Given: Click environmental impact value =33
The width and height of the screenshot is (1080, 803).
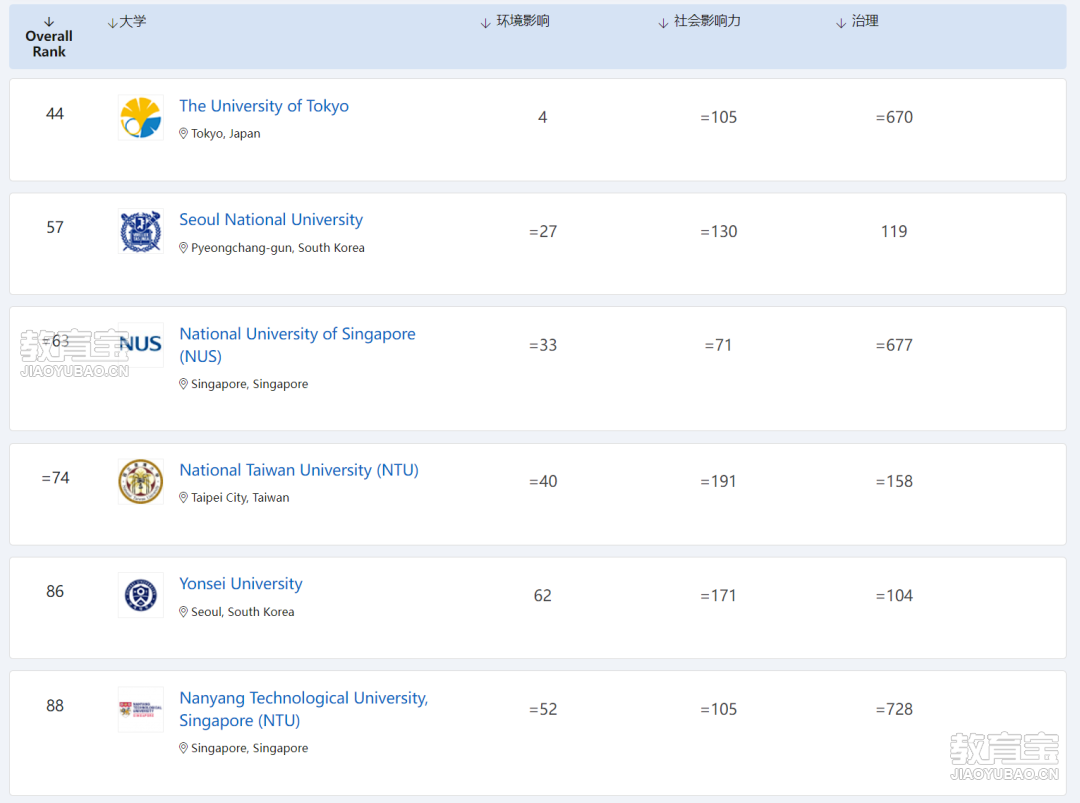Looking at the screenshot, I should tap(543, 345).
